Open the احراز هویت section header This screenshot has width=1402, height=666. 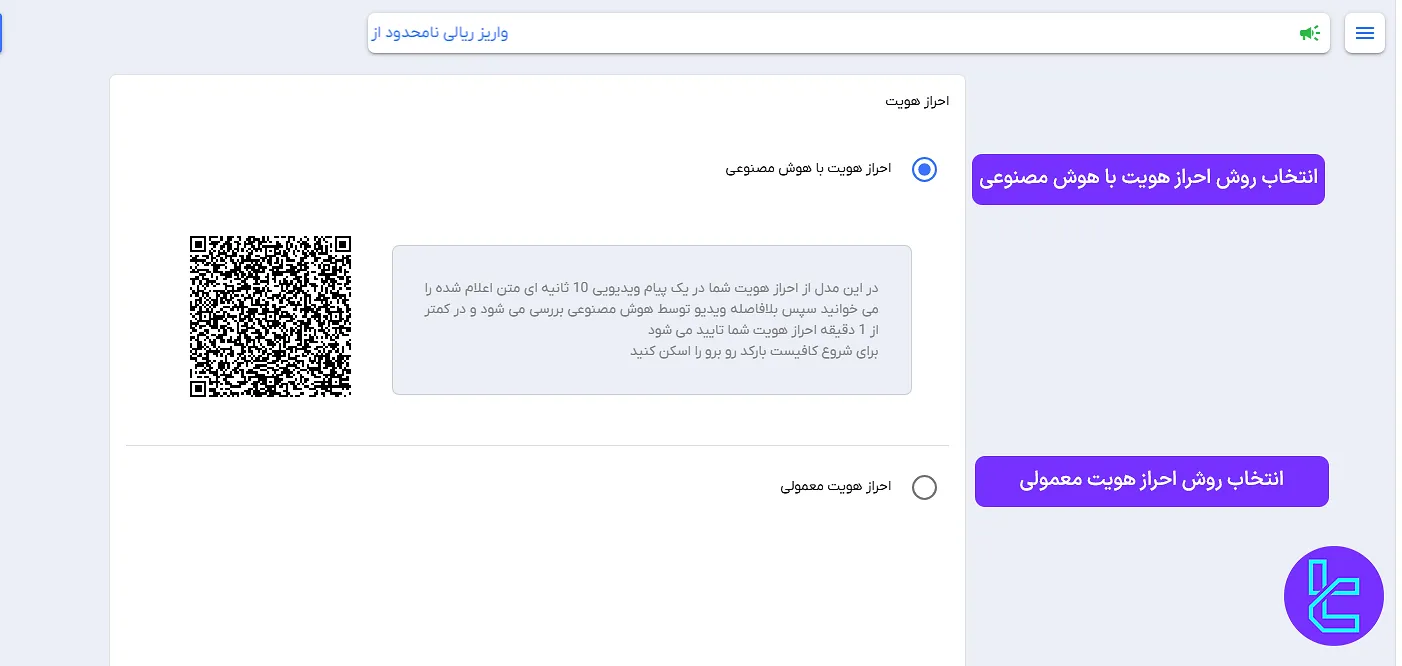click(x=919, y=100)
